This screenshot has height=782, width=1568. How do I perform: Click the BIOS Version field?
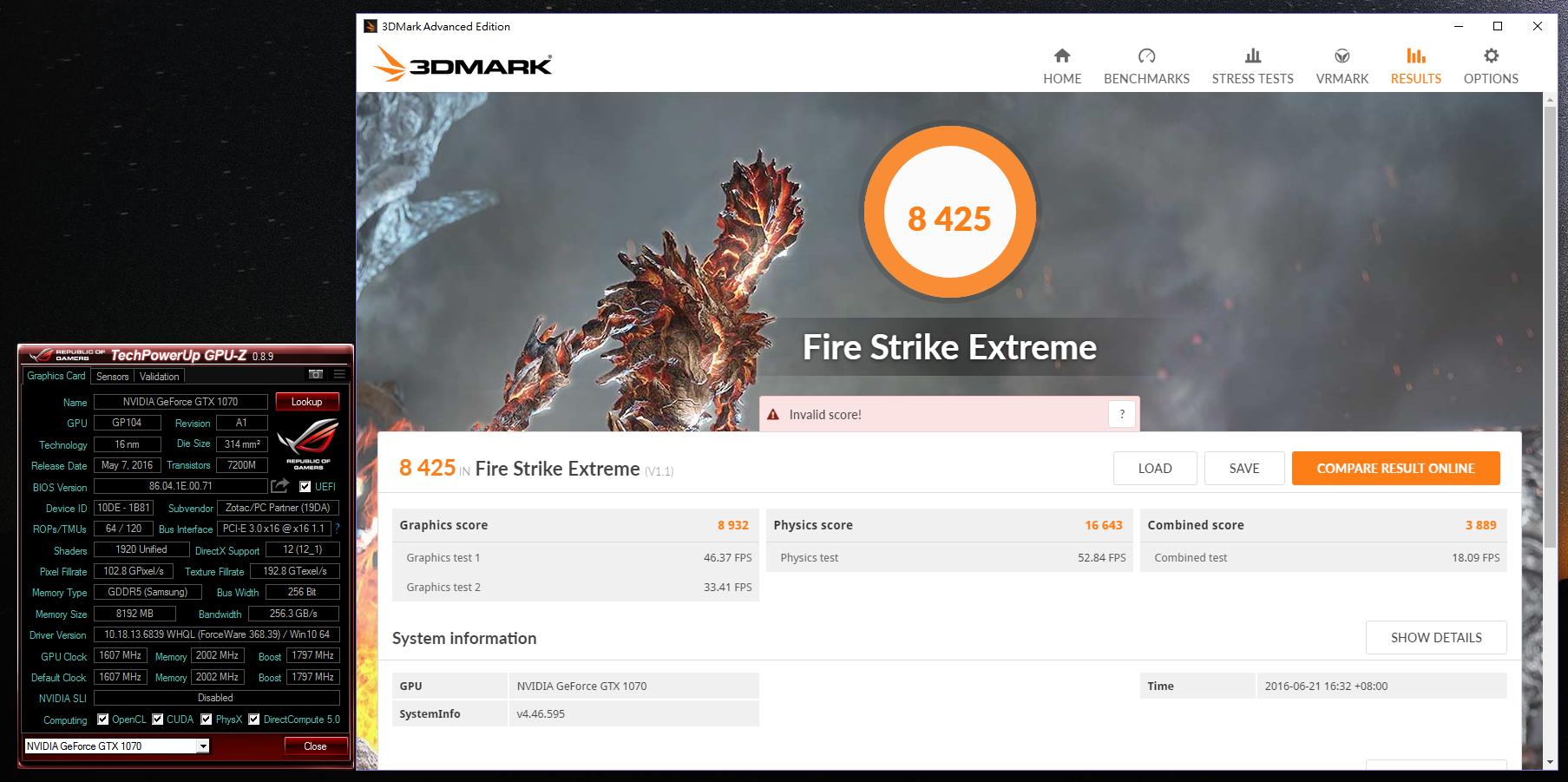click(180, 486)
